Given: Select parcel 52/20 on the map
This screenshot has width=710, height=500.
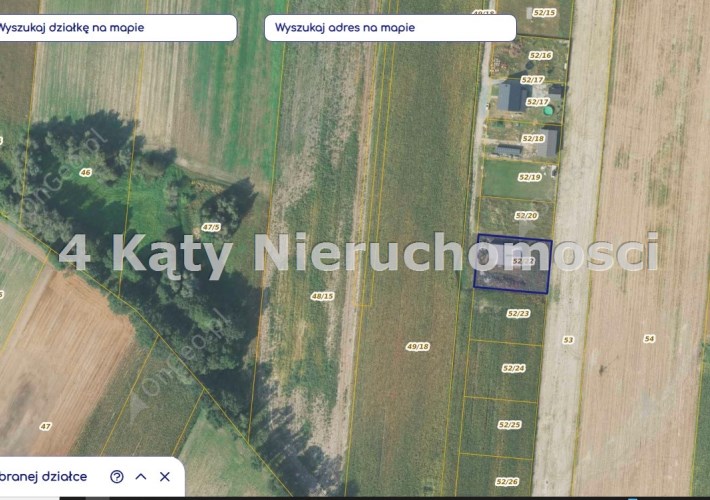Looking at the screenshot, I should 526,216.
